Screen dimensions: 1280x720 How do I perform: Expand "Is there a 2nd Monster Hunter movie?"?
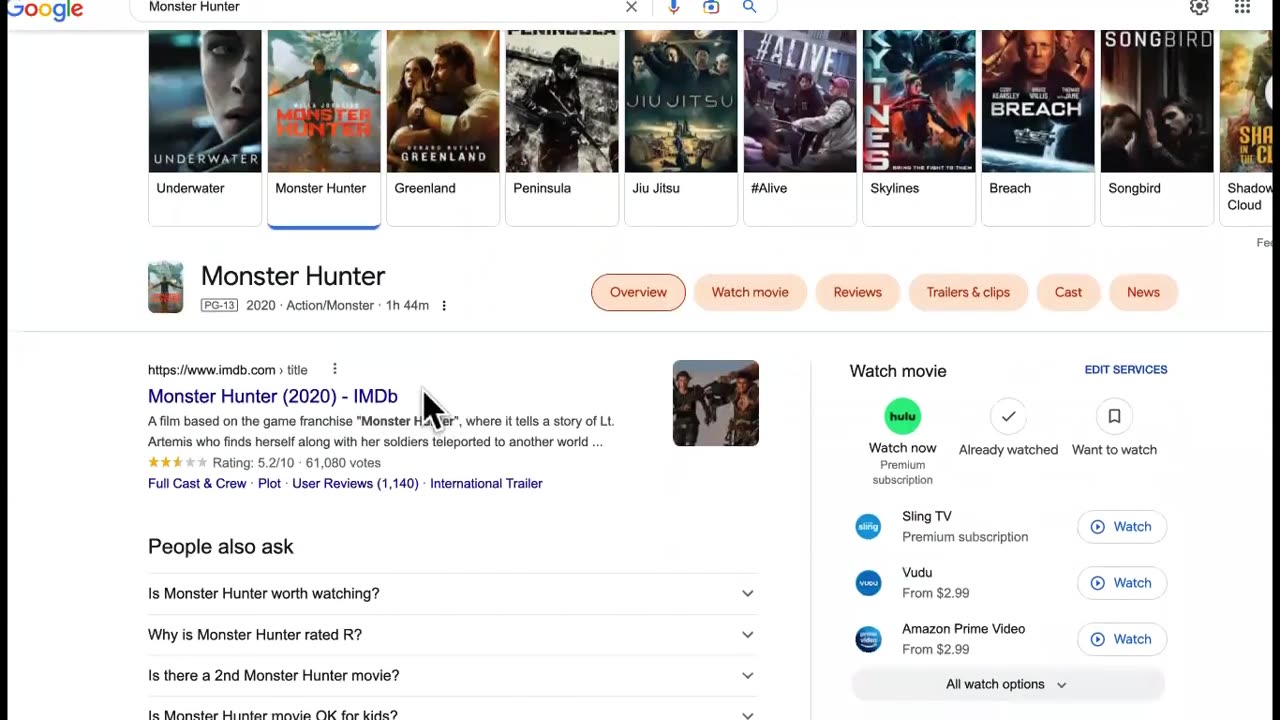[453, 676]
